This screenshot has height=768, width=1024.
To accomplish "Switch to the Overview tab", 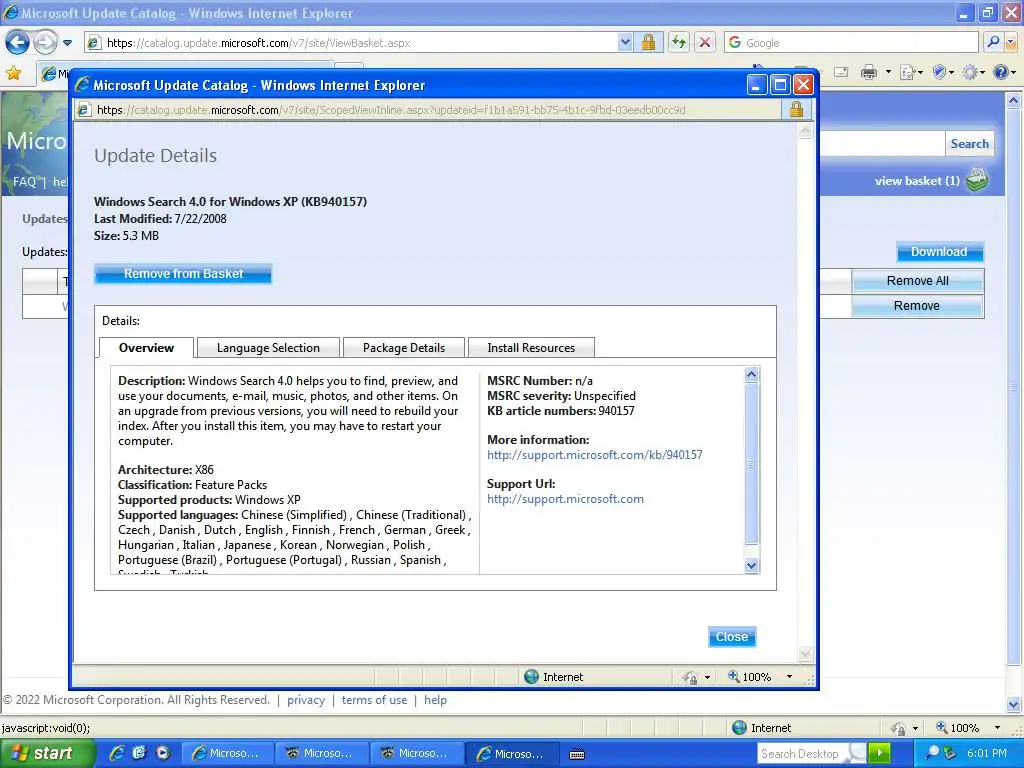I will [146, 347].
